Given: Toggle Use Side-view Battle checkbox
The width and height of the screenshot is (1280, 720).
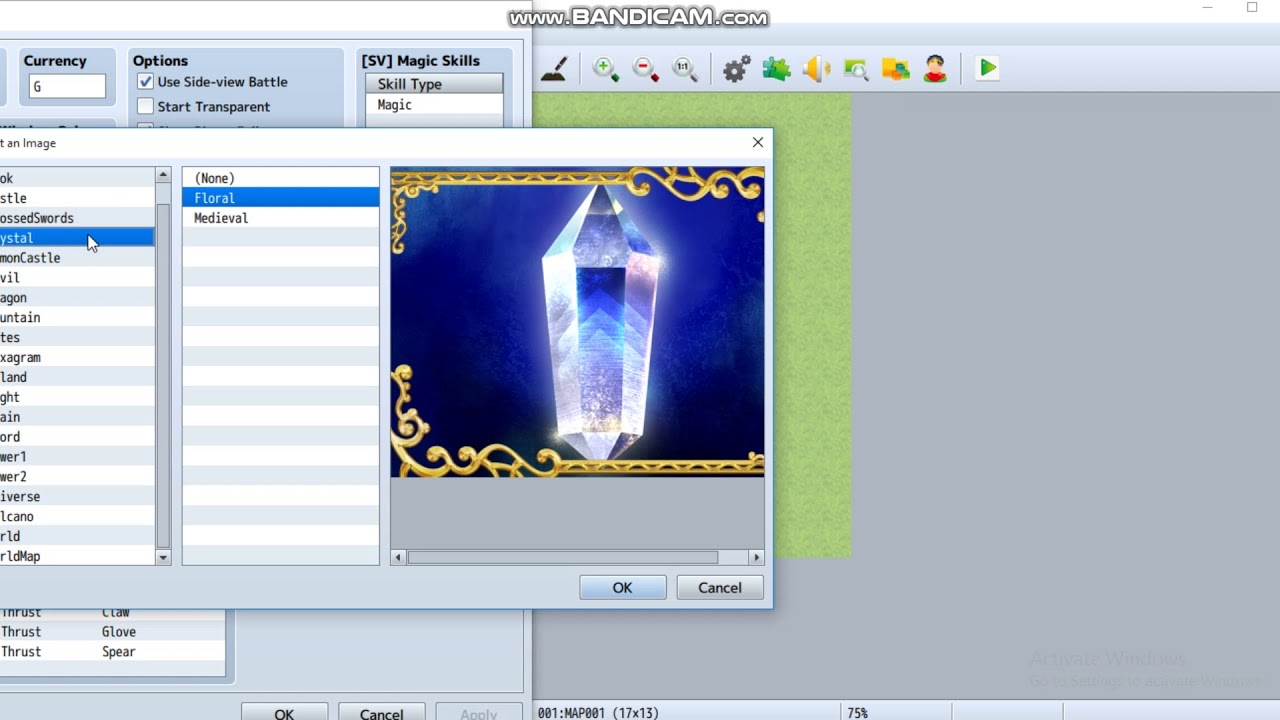Looking at the screenshot, I should coord(146,82).
